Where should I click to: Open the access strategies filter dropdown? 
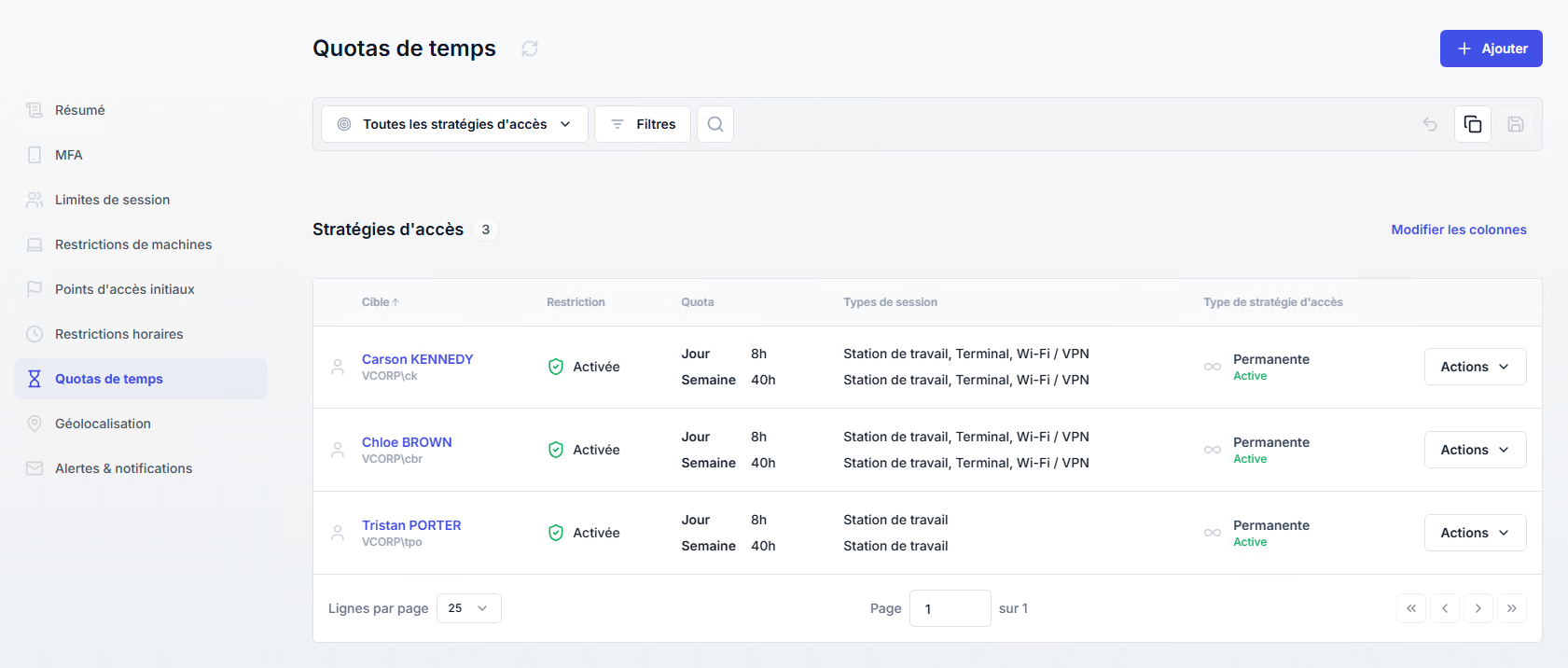(454, 124)
